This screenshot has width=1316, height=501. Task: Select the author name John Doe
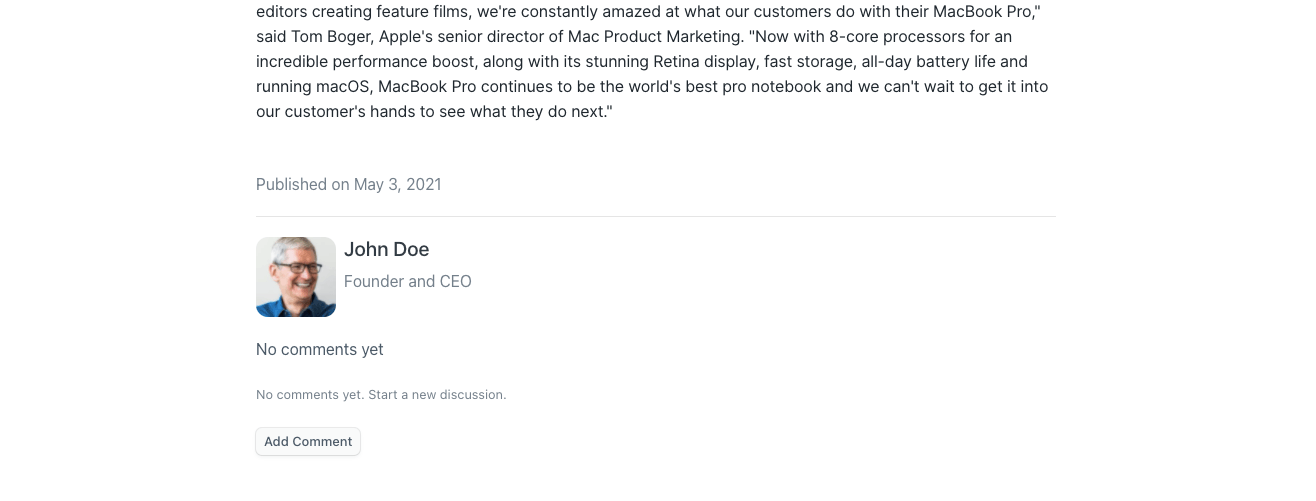(x=386, y=249)
